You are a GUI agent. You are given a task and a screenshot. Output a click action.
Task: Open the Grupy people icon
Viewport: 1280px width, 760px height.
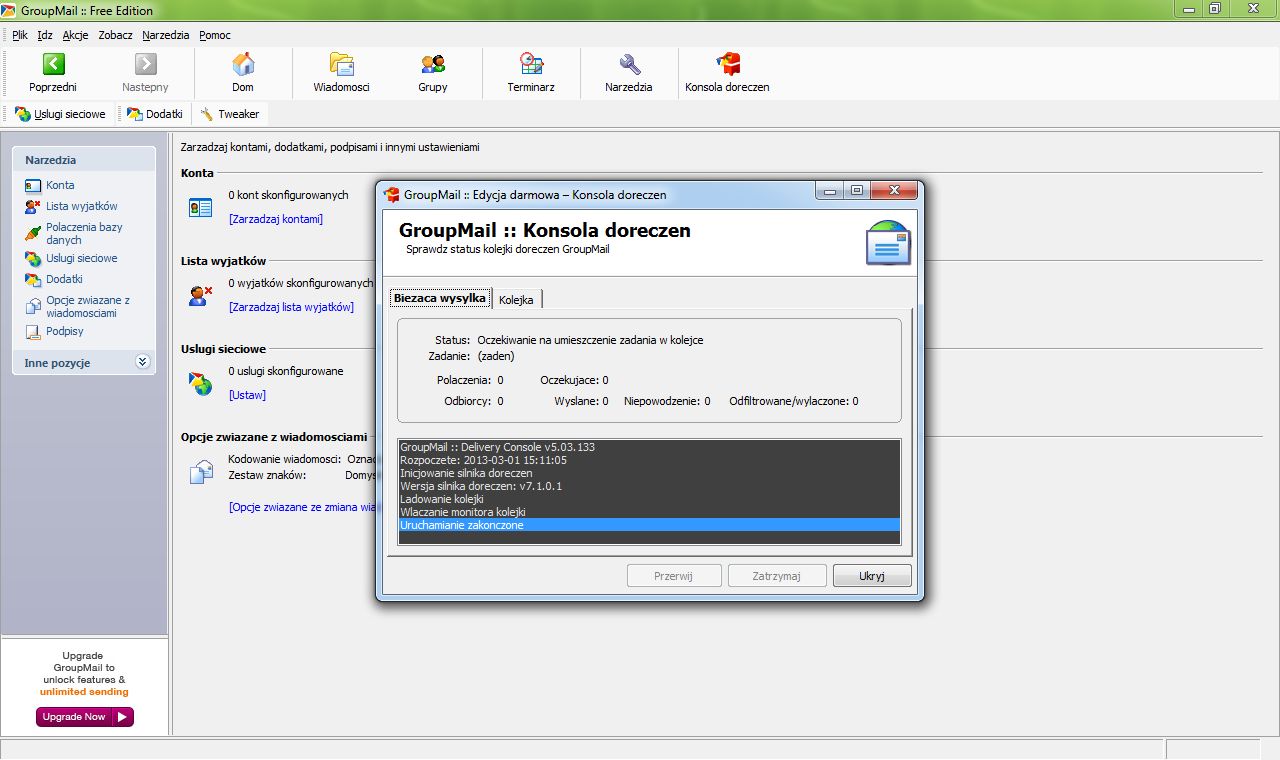[x=433, y=64]
